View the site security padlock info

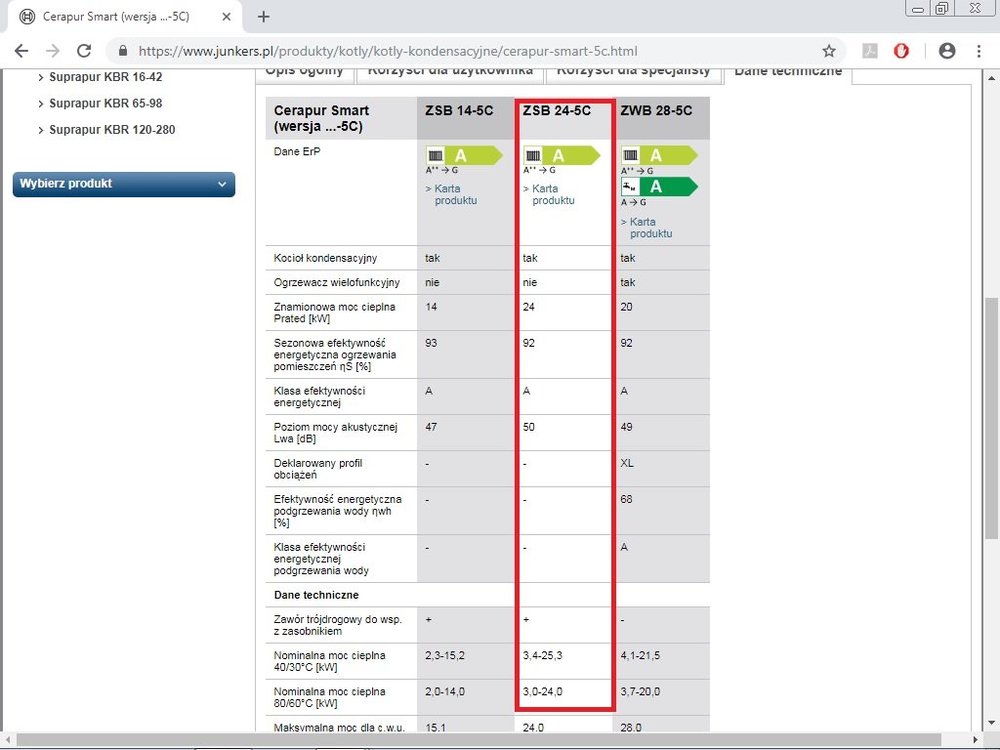click(x=123, y=51)
